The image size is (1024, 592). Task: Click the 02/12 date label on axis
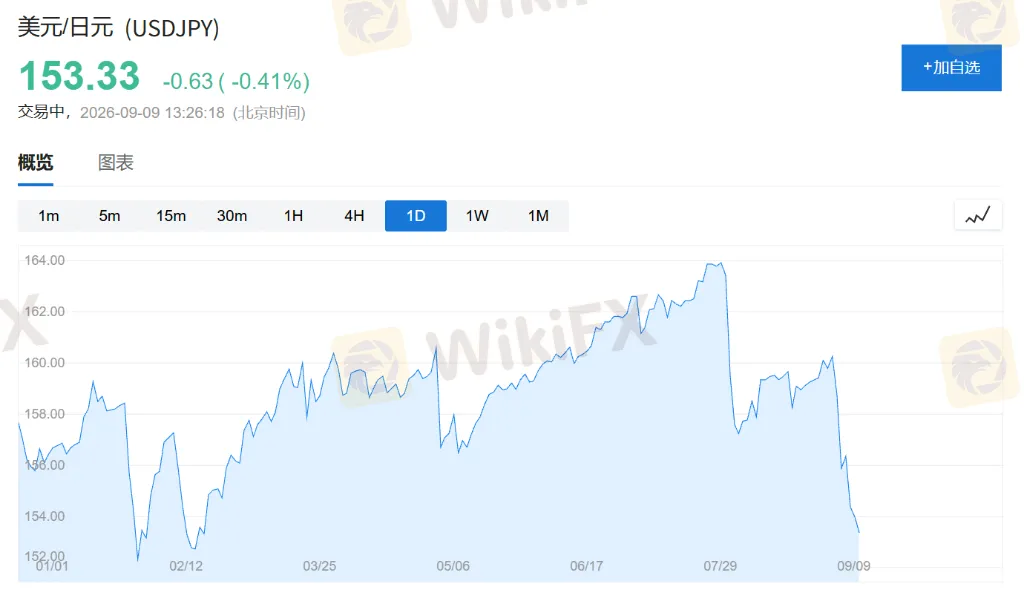click(186, 566)
